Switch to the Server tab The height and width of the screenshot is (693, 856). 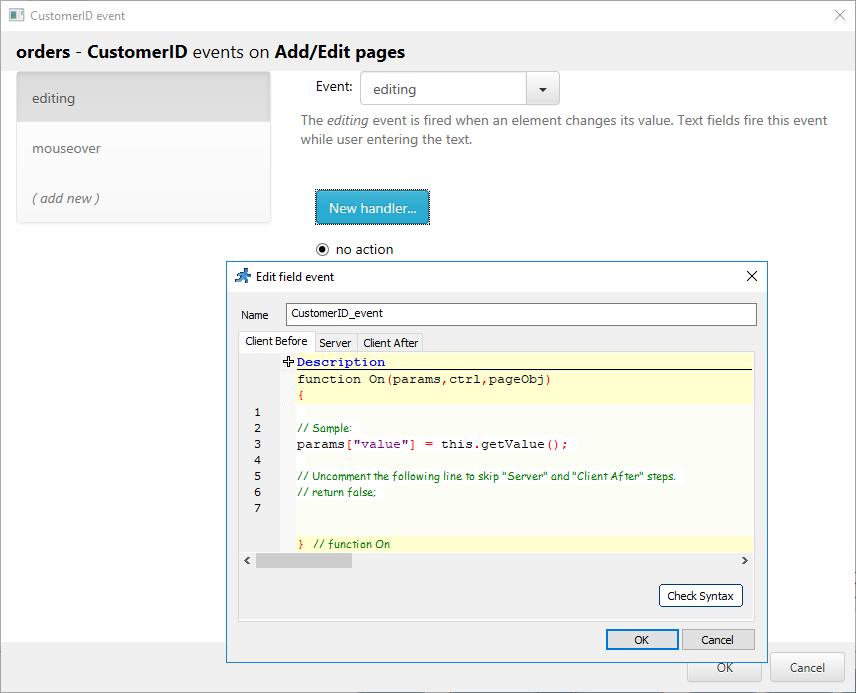(335, 343)
